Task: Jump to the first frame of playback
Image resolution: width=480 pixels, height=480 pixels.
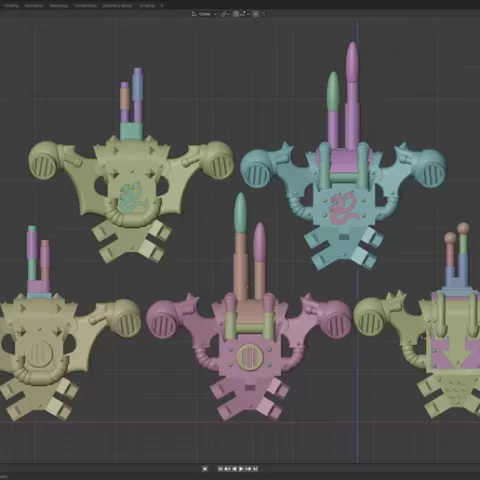Action: [220, 469]
